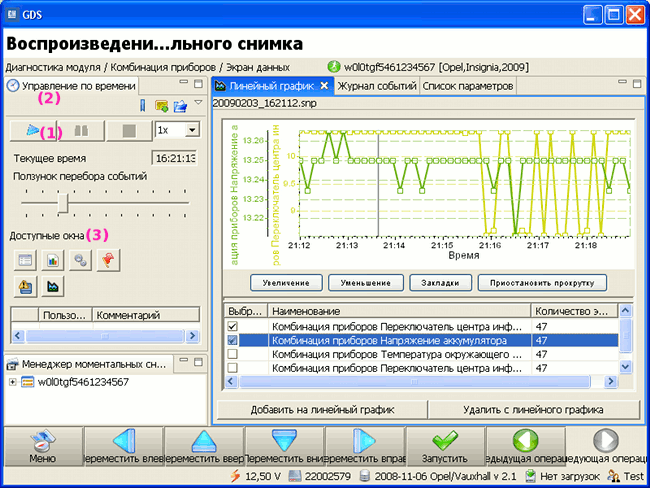Click the Увеличение zoom in button
650x488 pixels.
(x=286, y=283)
